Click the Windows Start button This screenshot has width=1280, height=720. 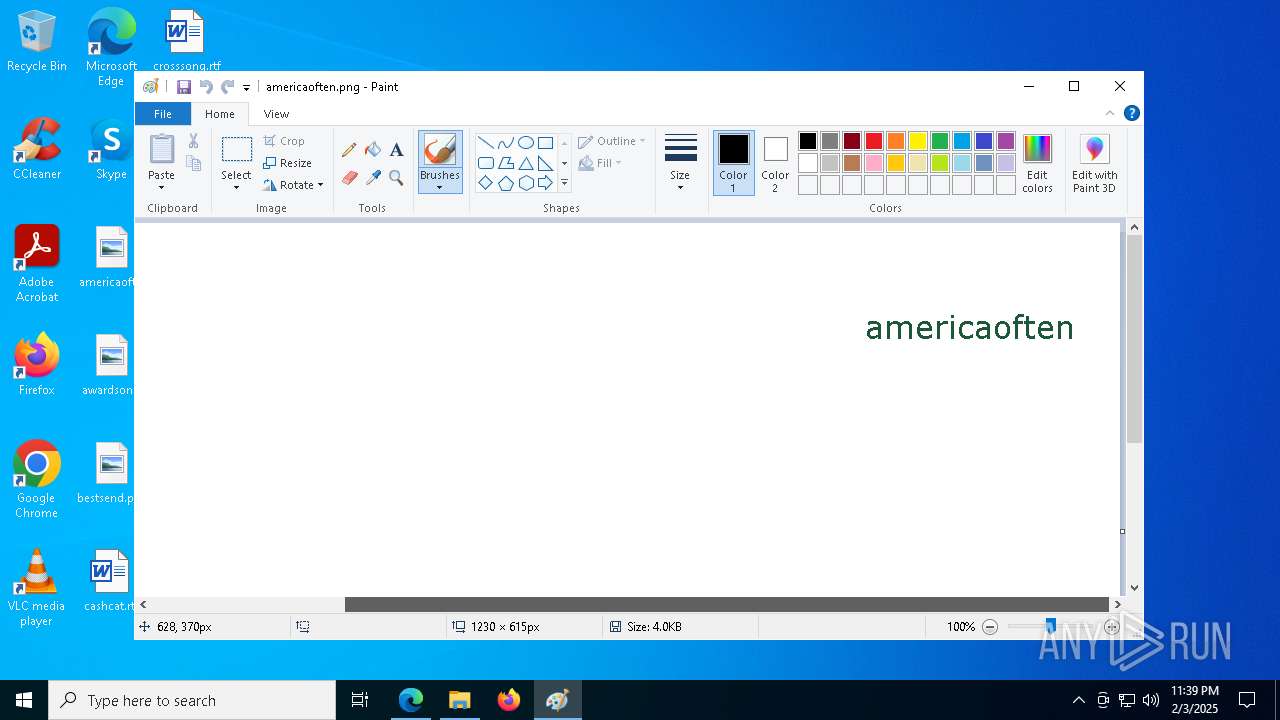point(24,700)
